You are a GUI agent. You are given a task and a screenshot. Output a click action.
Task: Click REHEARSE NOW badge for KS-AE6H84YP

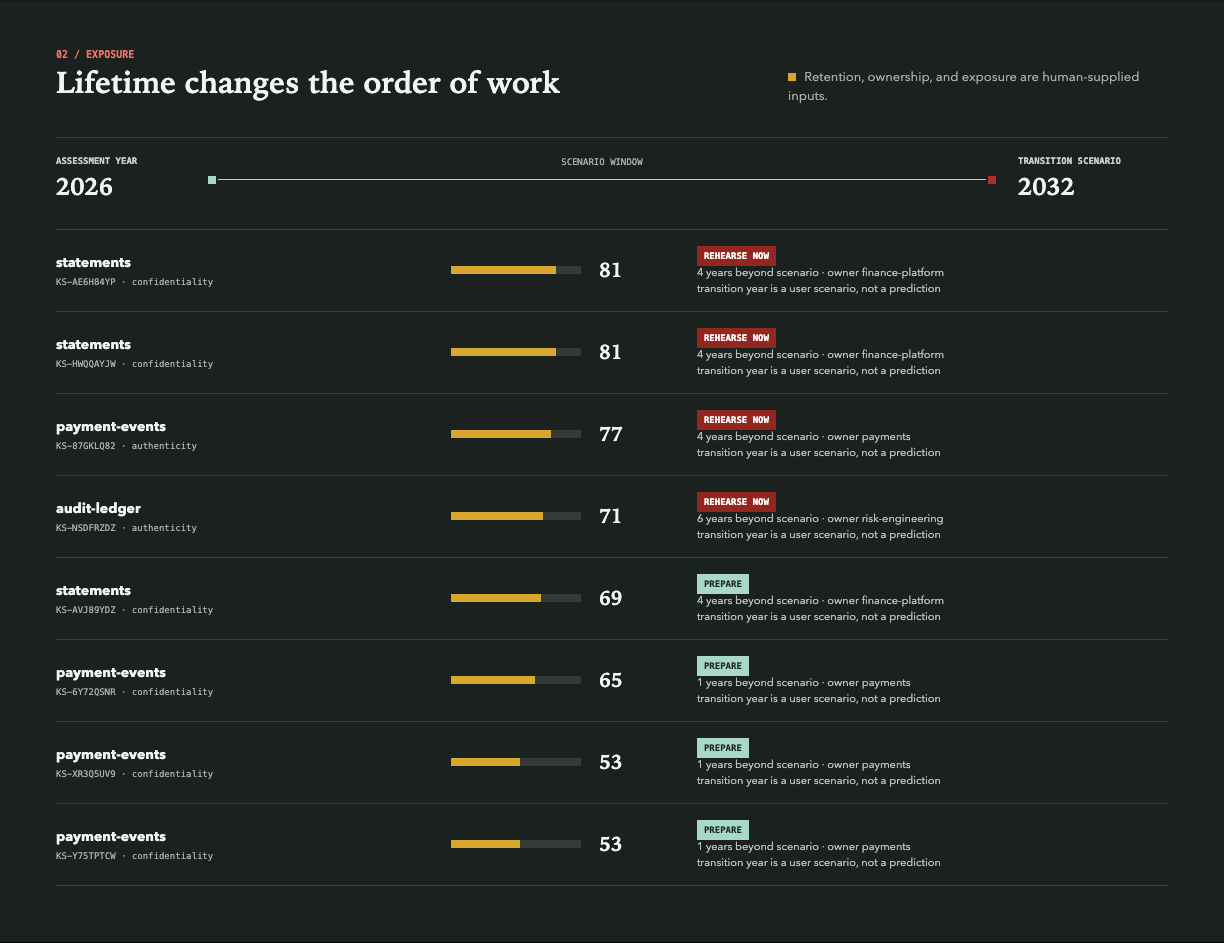tap(736, 256)
